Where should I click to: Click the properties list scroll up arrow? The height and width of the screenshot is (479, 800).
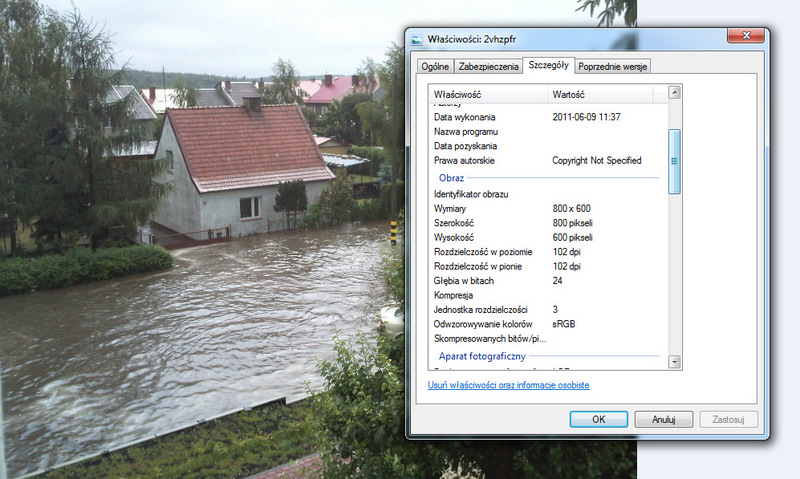[674, 92]
